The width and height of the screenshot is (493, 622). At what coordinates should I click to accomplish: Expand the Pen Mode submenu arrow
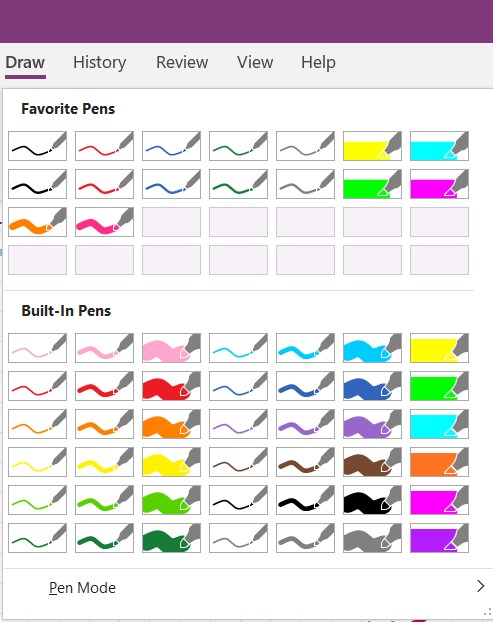pyautogui.click(x=480, y=586)
